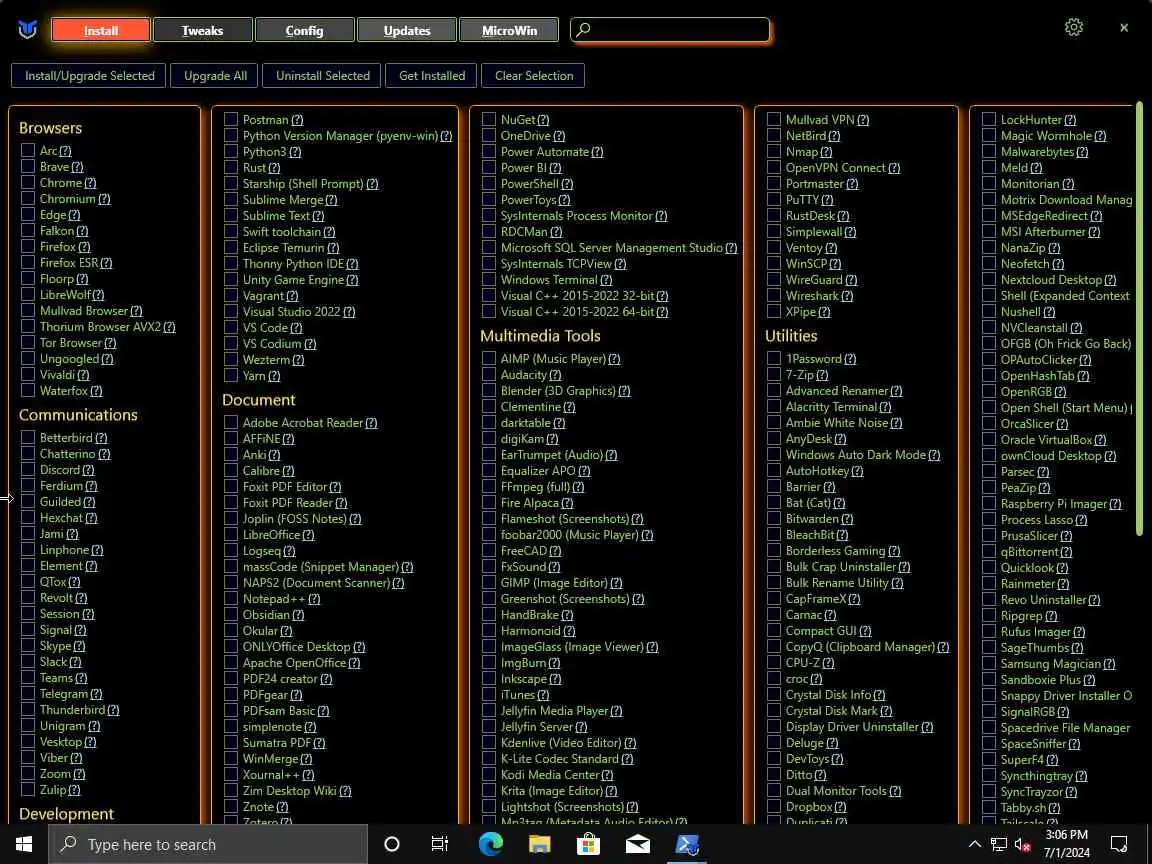Click the green vertical scrollbar
1152x864 pixels.
coord(1140,320)
